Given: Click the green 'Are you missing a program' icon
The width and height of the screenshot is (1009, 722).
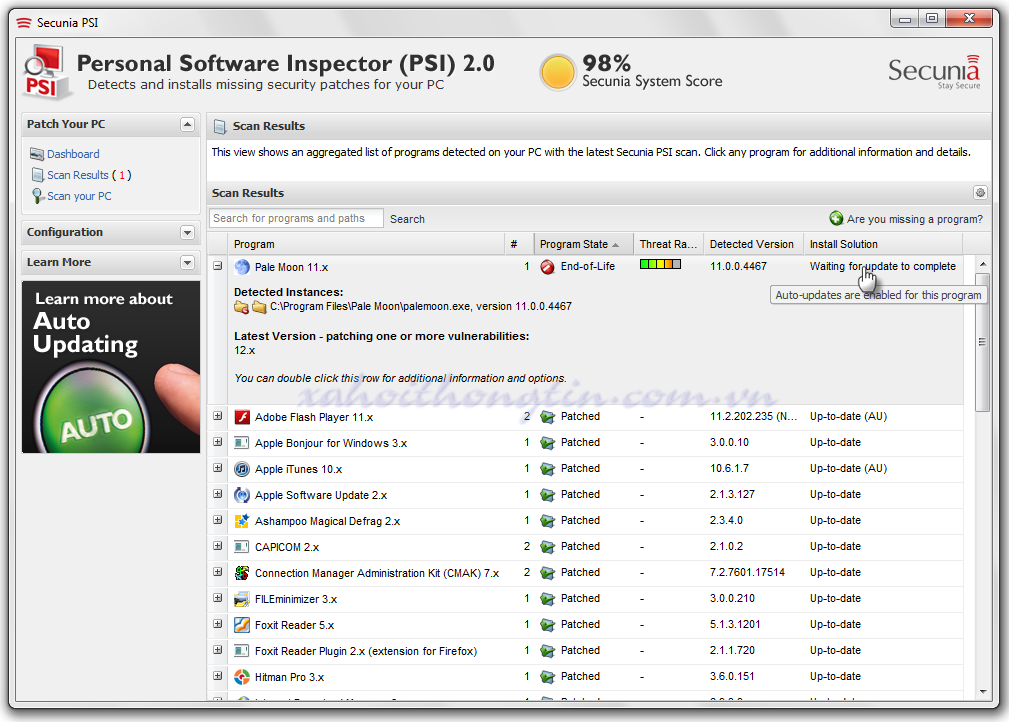Looking at the screenshot, I should coord(837,219).
